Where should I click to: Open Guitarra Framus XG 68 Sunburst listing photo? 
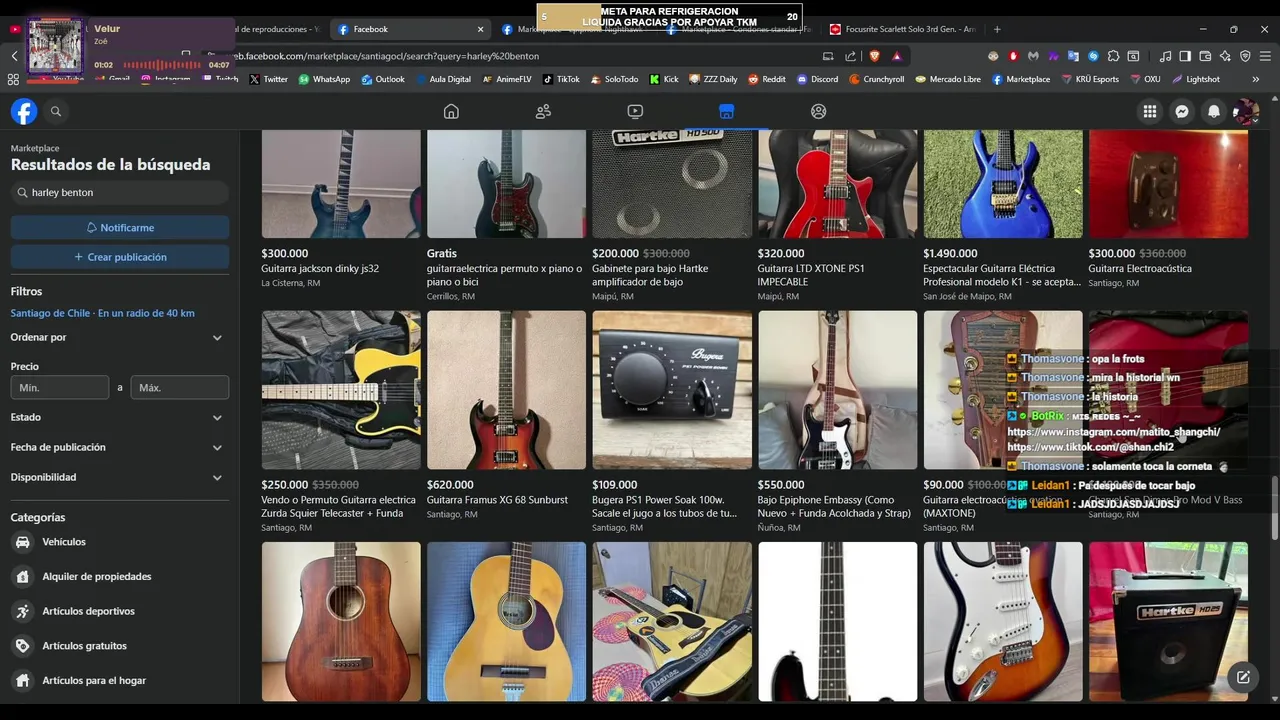pos(507,390)
